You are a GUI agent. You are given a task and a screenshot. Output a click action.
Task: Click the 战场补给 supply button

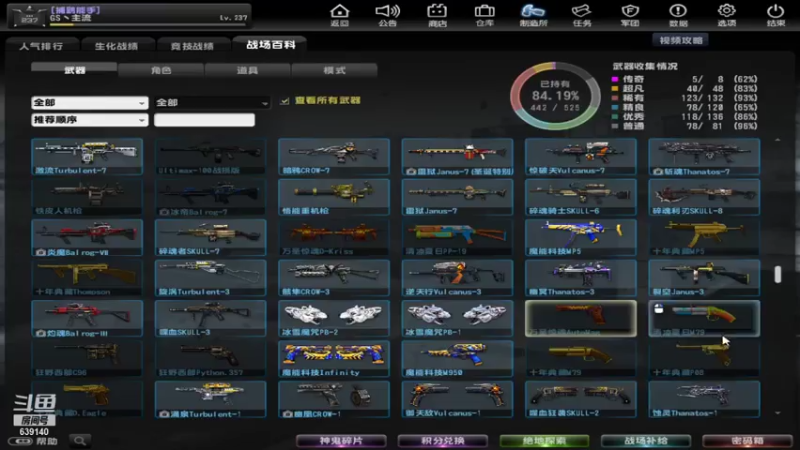(x=645, y=441)
